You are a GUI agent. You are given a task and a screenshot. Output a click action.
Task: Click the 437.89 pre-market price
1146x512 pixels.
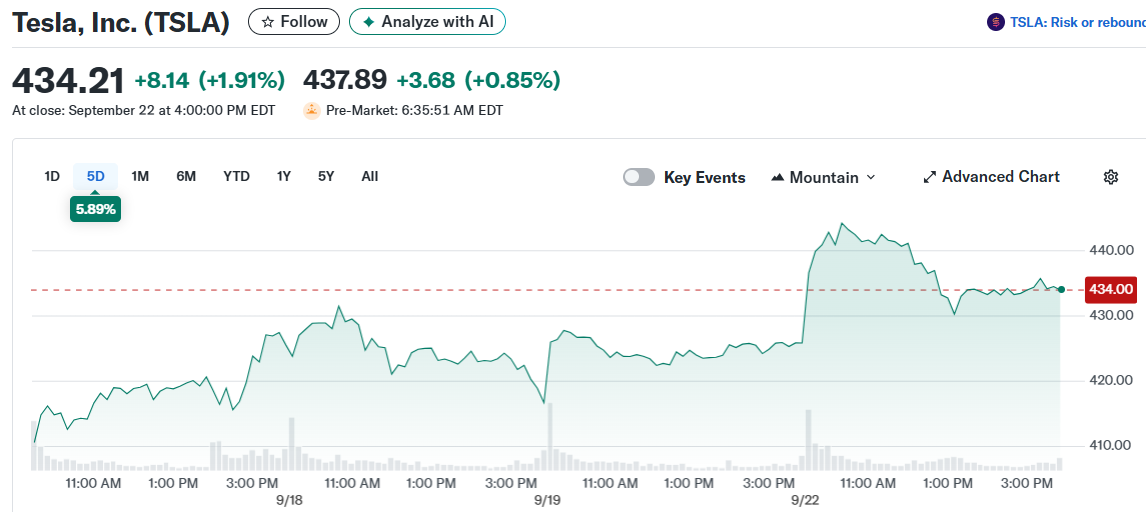point(344,80)
